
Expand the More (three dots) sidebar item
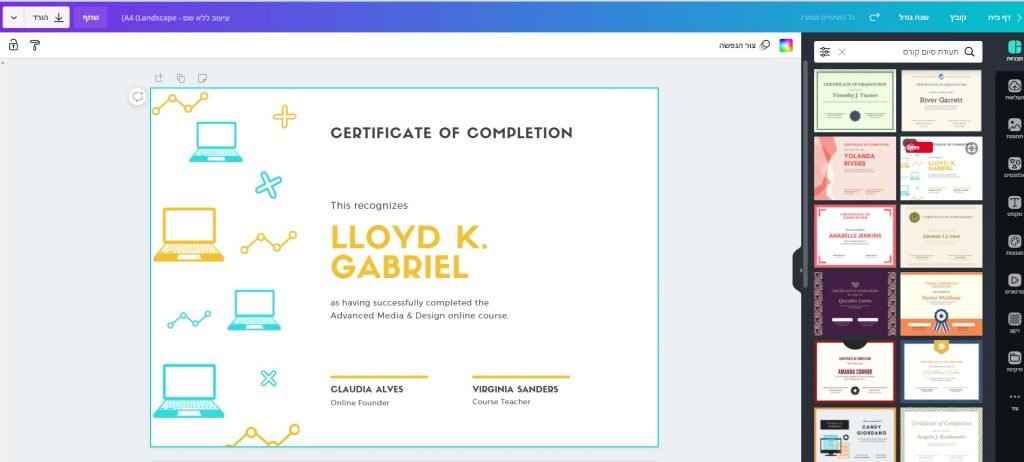click(x=1014, y=400)
